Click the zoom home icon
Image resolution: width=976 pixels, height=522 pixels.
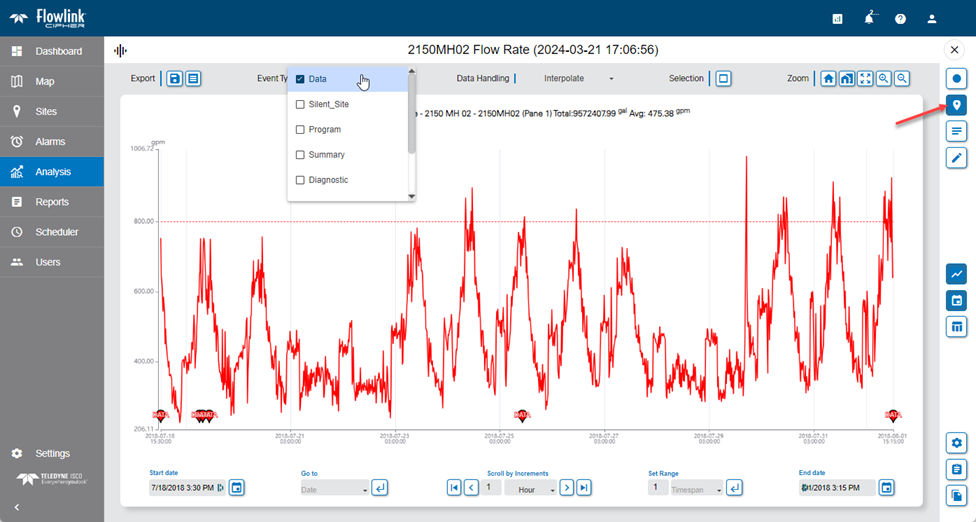pyautogui.click(x=828, y=78)
